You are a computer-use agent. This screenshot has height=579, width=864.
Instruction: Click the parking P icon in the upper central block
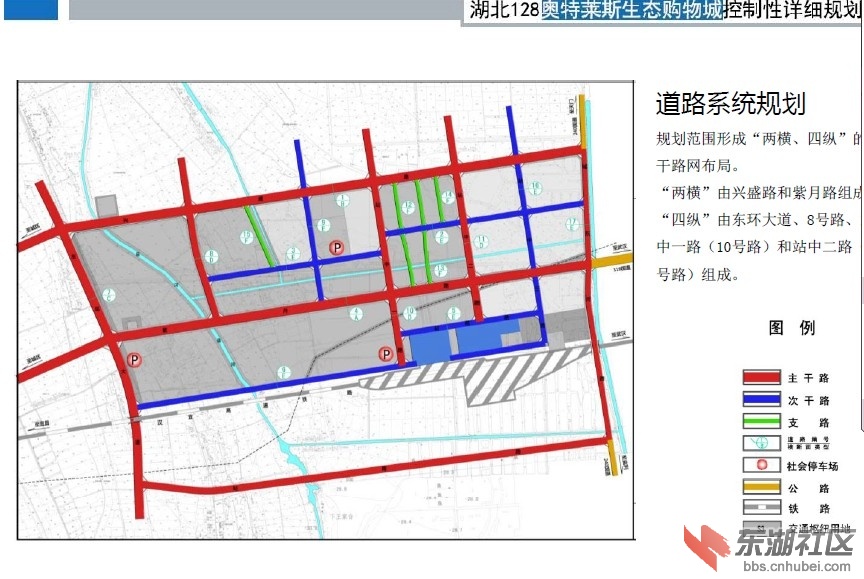337,248
